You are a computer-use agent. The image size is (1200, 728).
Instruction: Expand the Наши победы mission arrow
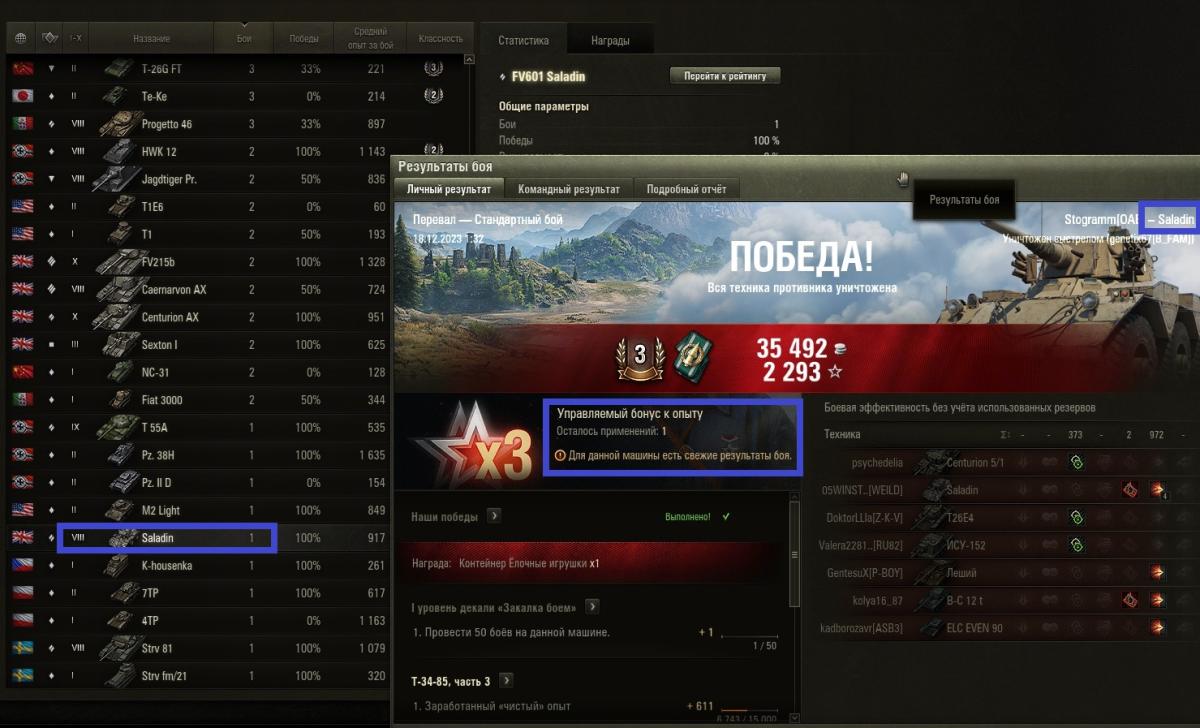click(x=494, y=516)
